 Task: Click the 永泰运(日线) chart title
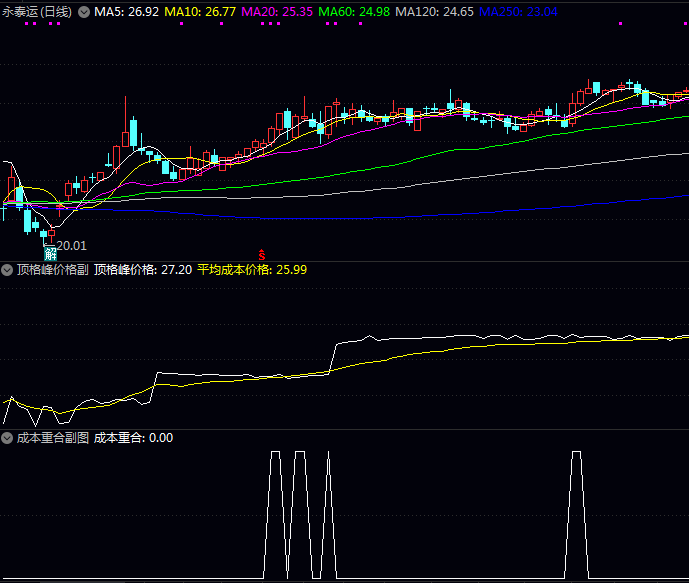(x=37, y=12)
